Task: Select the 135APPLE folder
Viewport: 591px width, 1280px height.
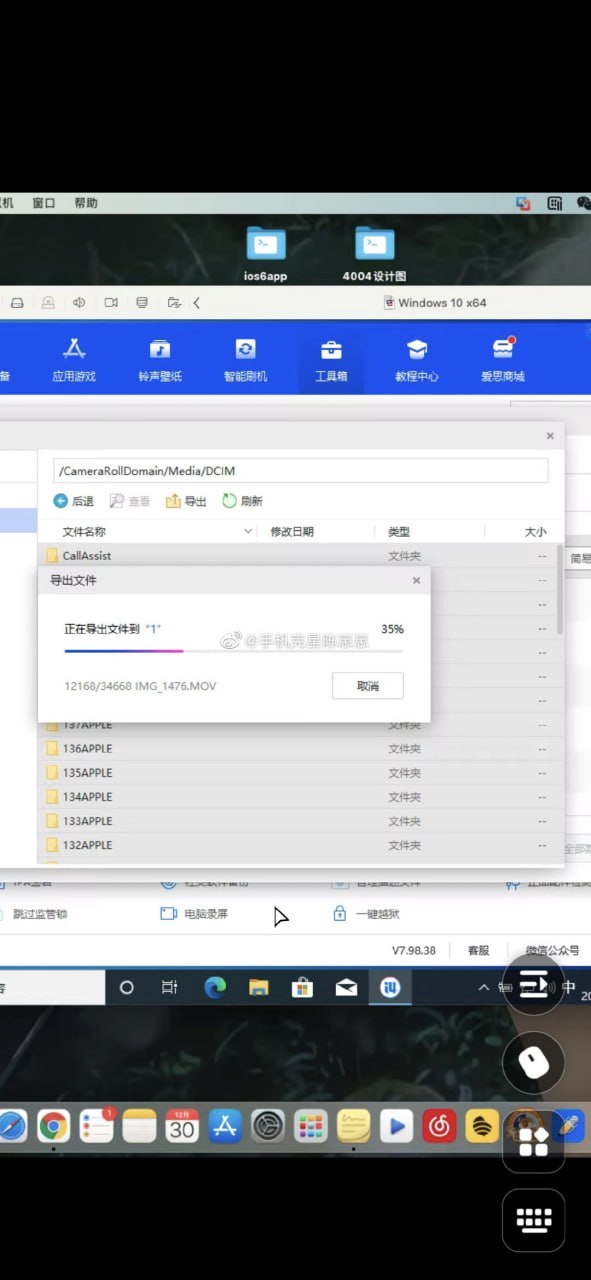Action: pyautogui.click(x=298, y=772)
